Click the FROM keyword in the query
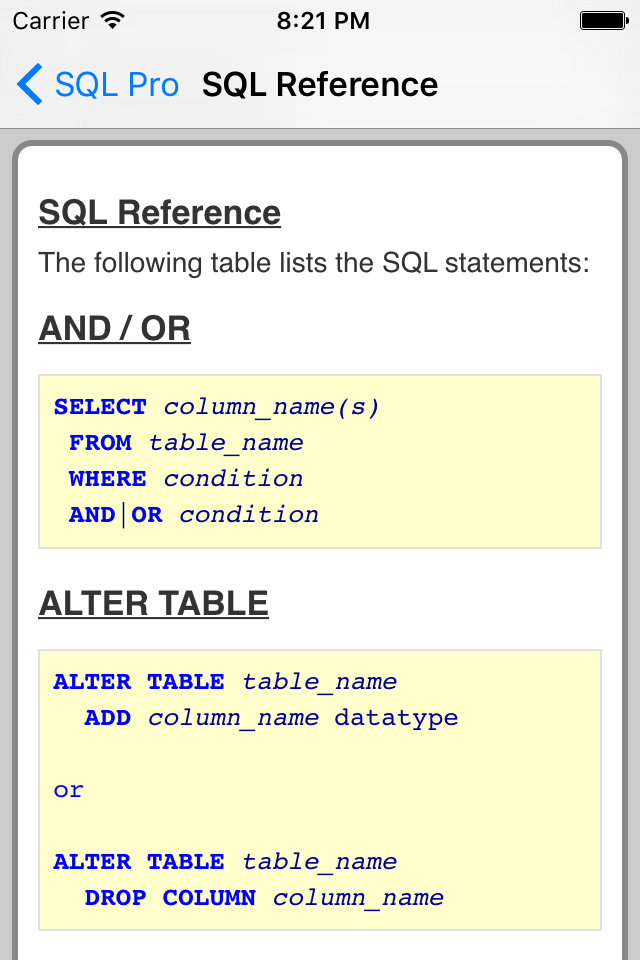Screen dimensions: 640x960 click(100, 443)
